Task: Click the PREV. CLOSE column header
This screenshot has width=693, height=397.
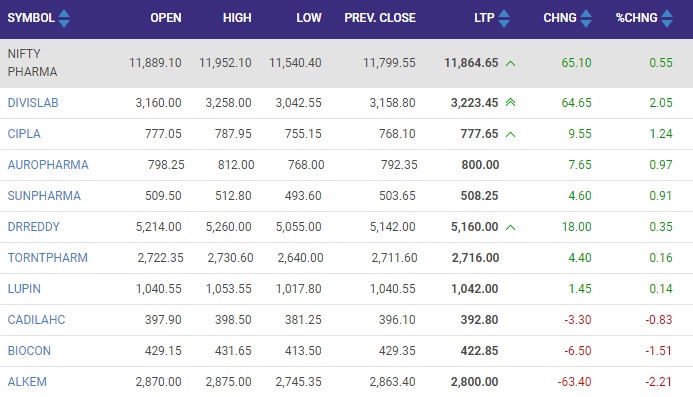Action: point(380,18)
